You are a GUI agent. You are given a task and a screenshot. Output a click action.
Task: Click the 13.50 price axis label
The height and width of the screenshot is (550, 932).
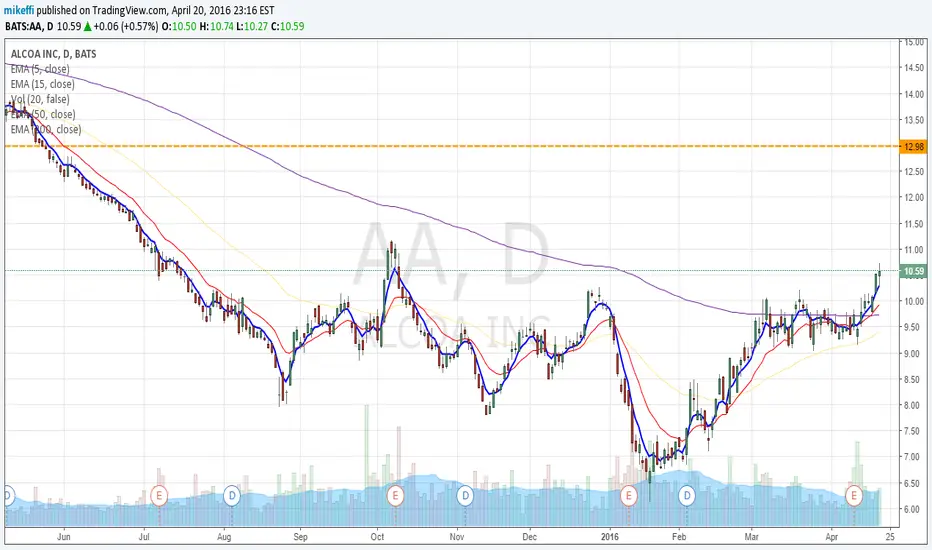pos(914,120)
